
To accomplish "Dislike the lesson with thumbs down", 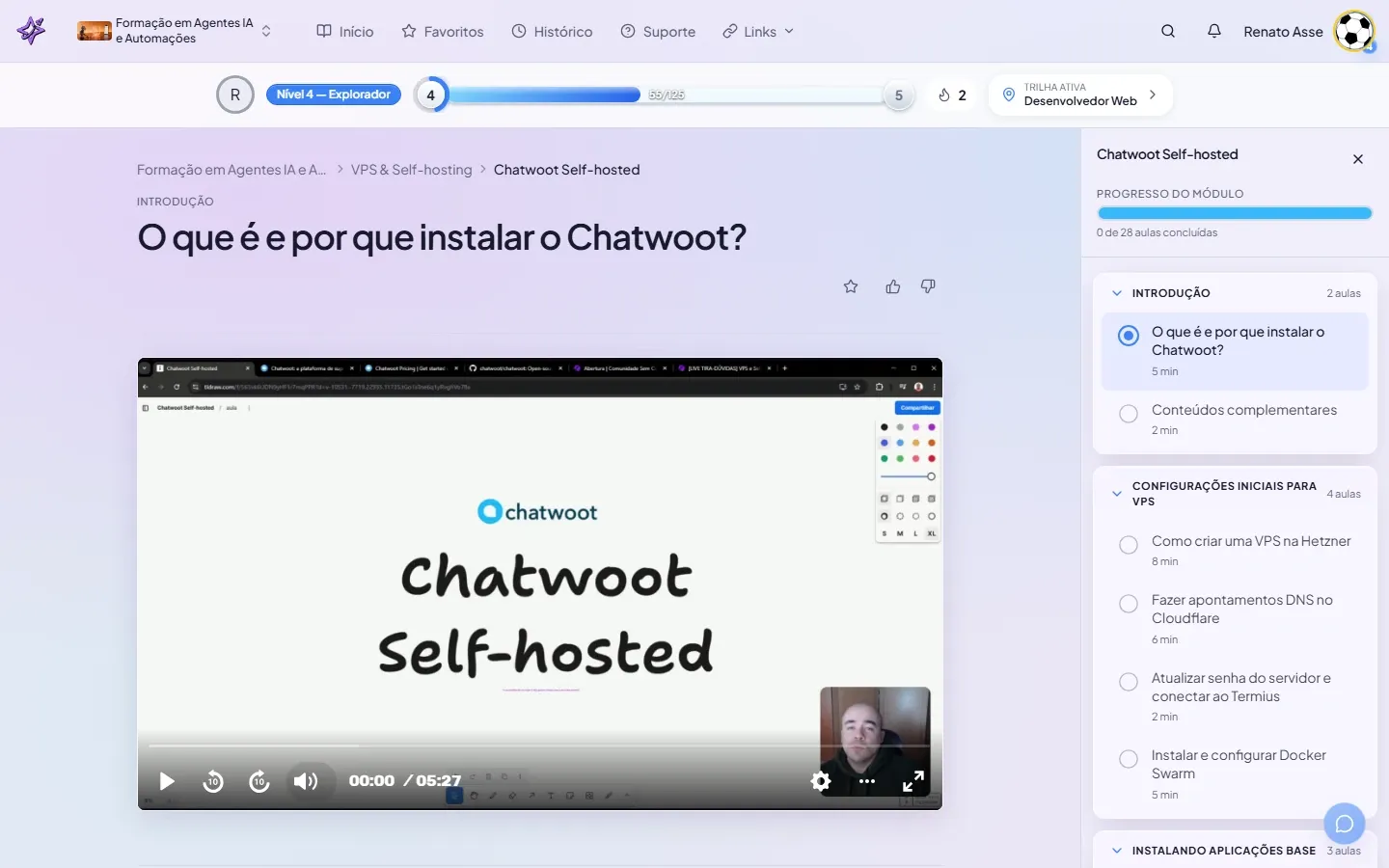I will [x=928, y=286].
